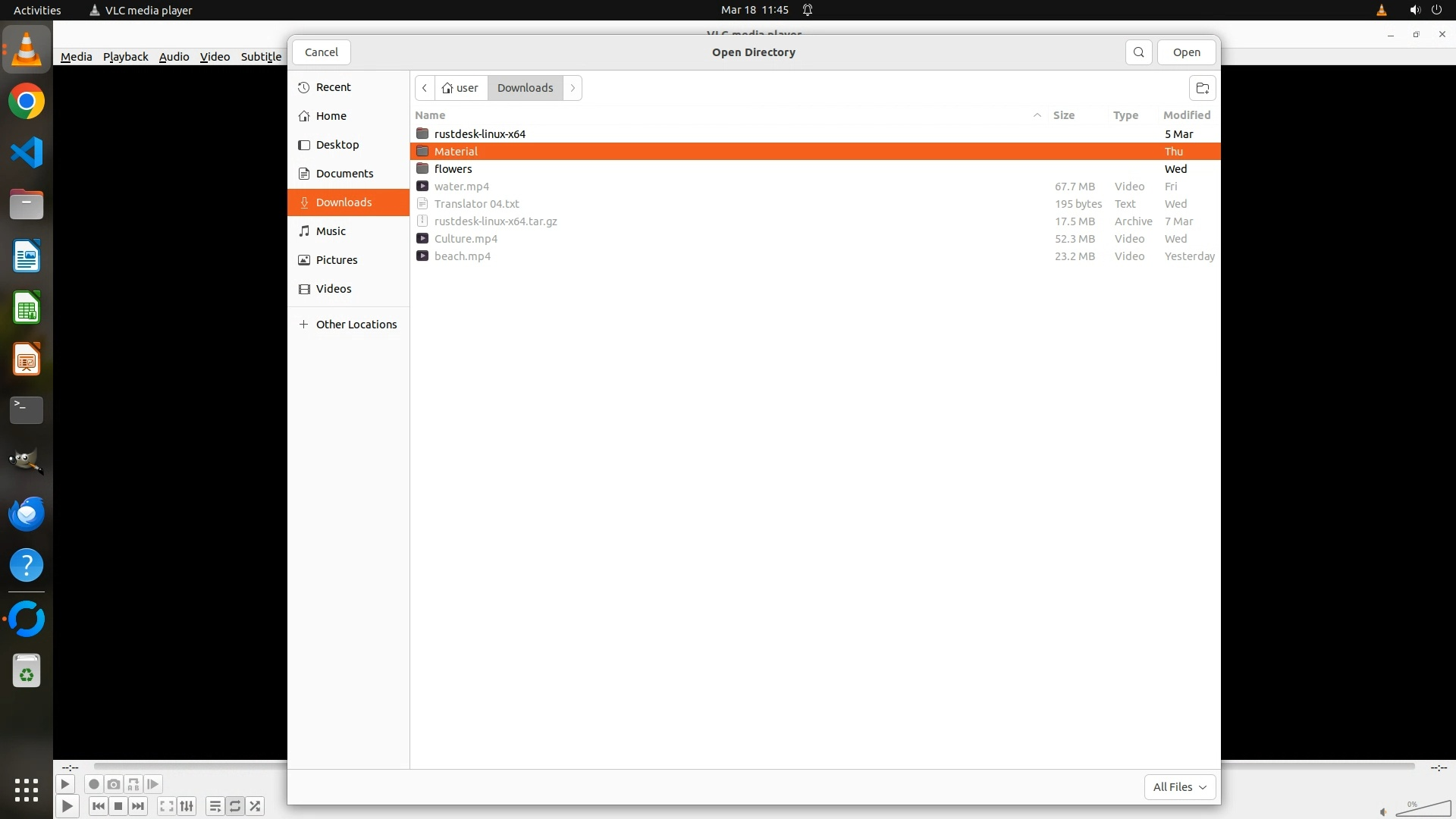Open extended settings equalizer icon

pyautogui.click(x=187, y=806)
